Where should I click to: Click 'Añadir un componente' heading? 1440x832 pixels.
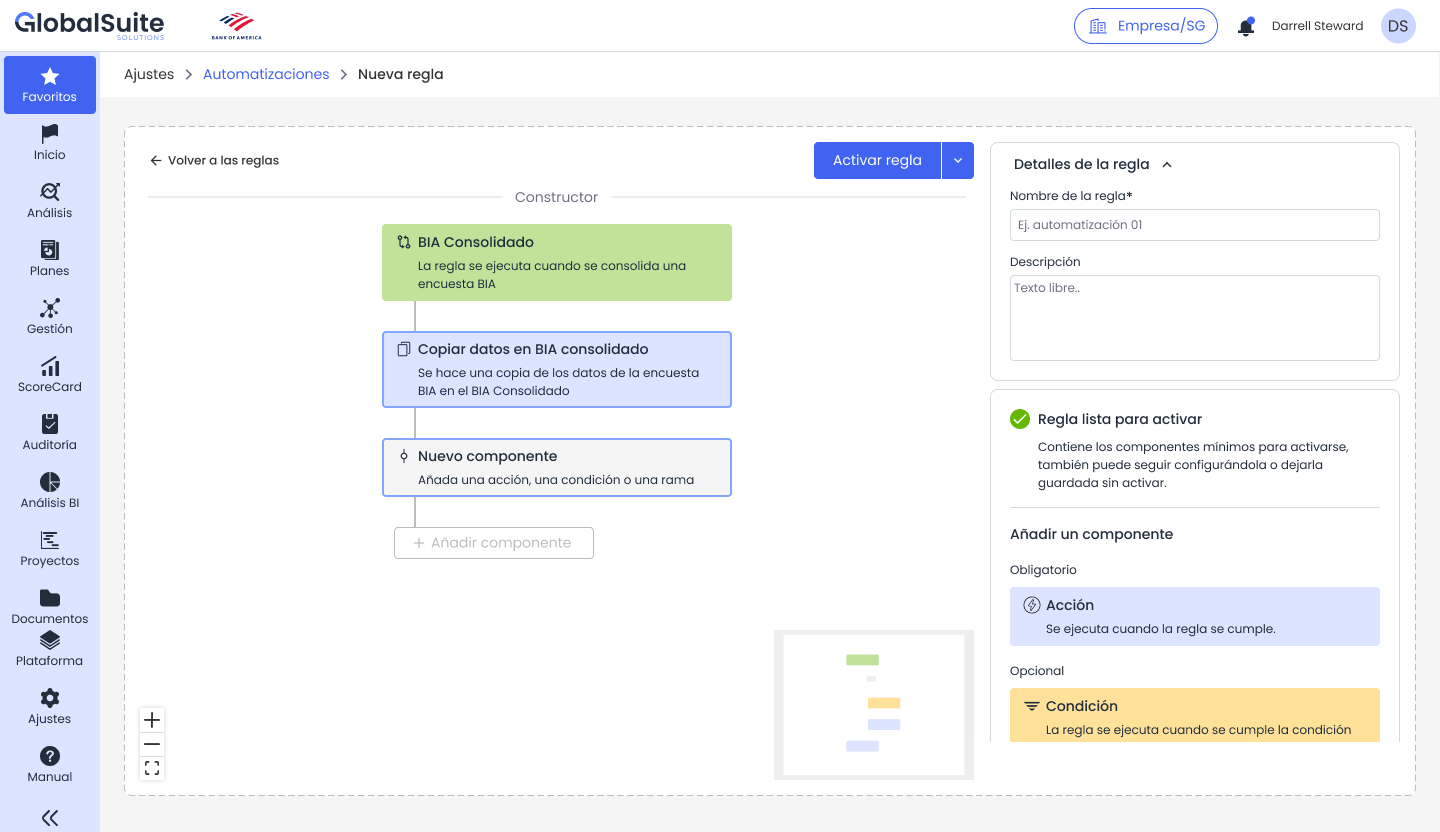pos(1091,534)
